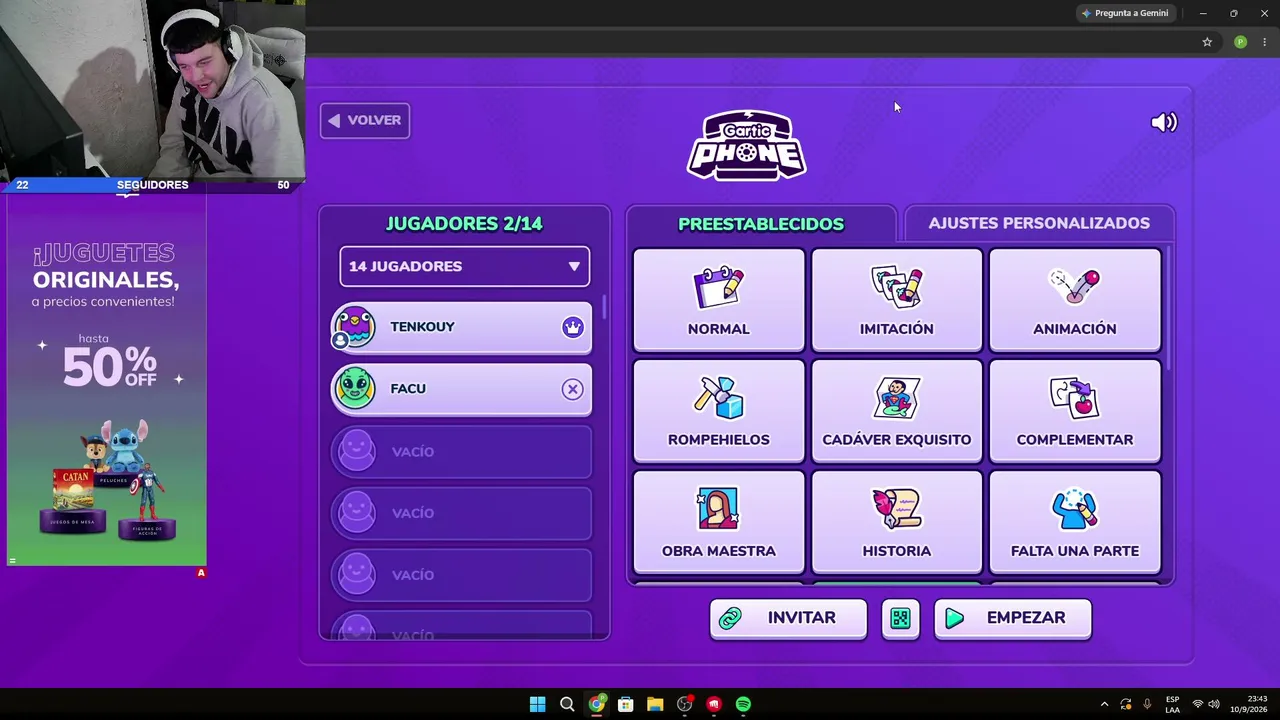Click TENKOUY's owl avatar
Screen dimensions: 1280x720
(x=355, y=327)
